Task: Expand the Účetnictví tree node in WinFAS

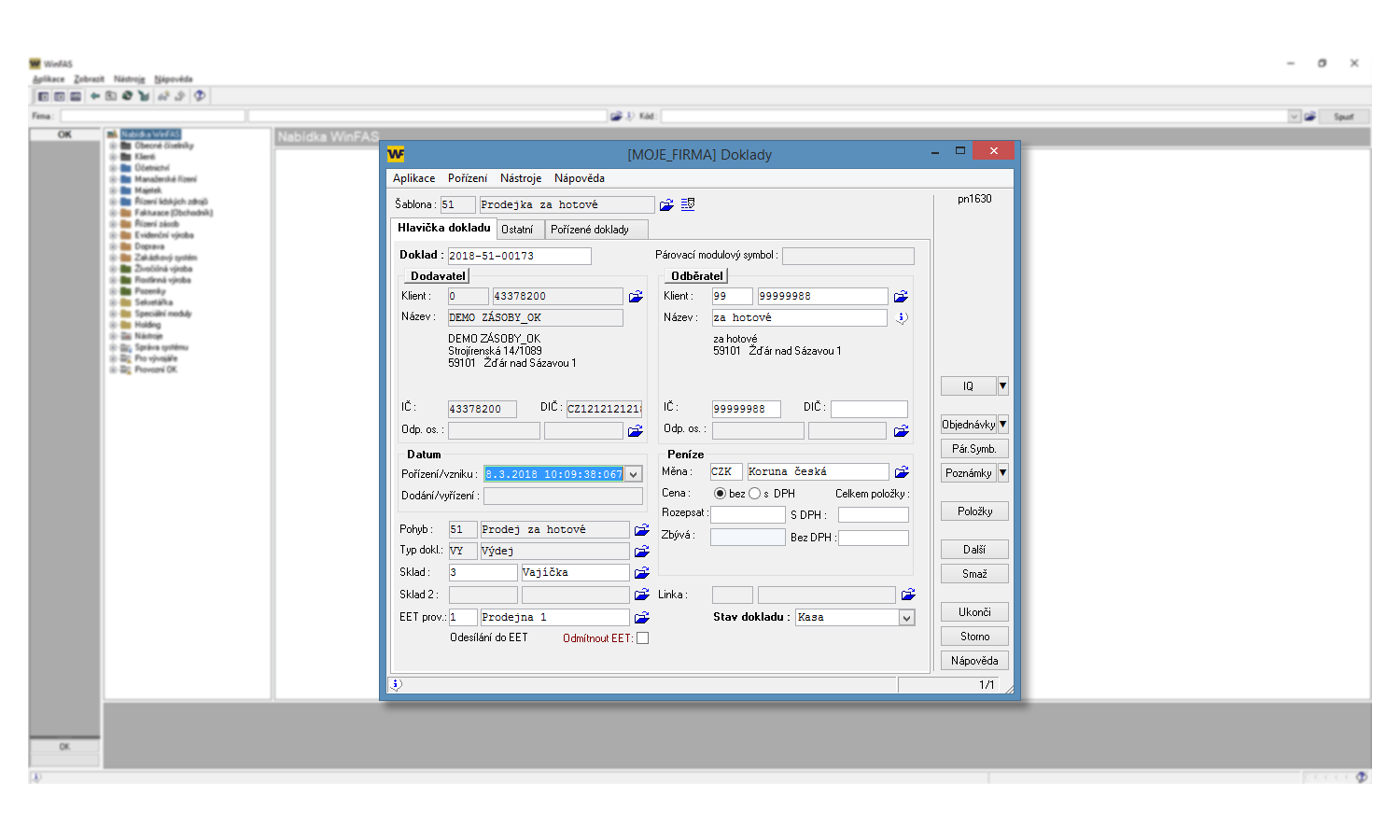Action: coord(113,168)
